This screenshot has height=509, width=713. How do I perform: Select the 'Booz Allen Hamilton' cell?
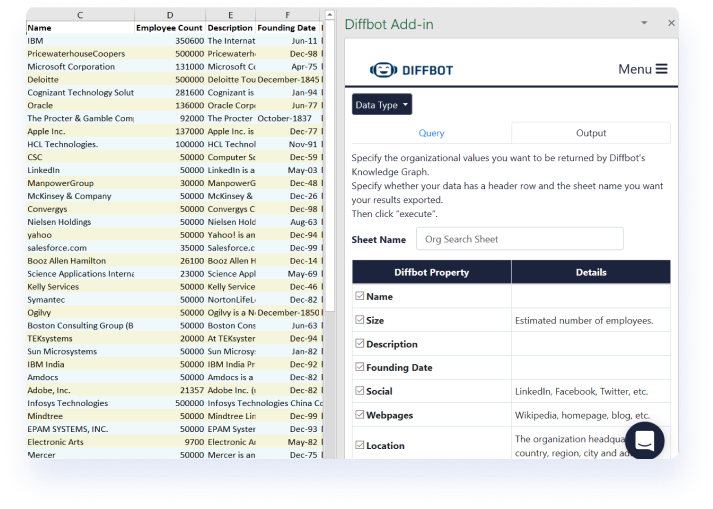point(80,261)
